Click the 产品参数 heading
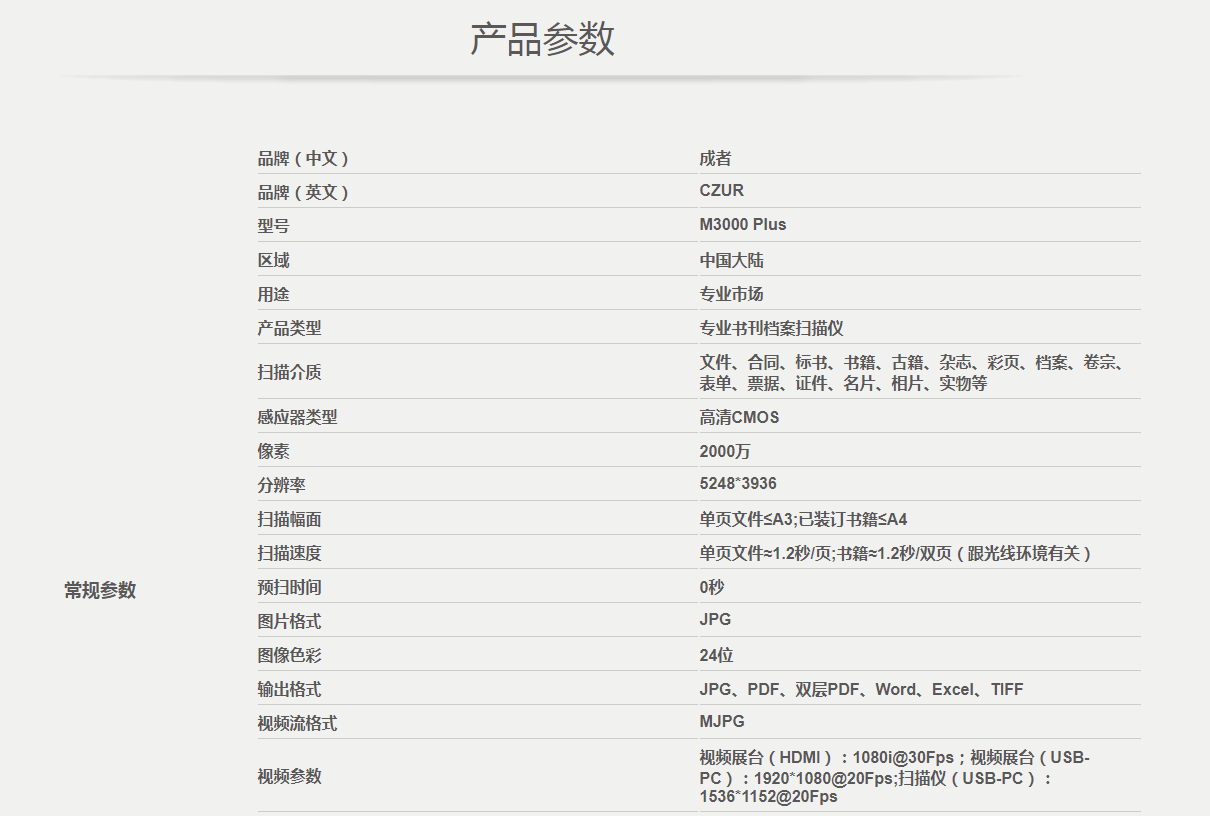 coord(542,39)
